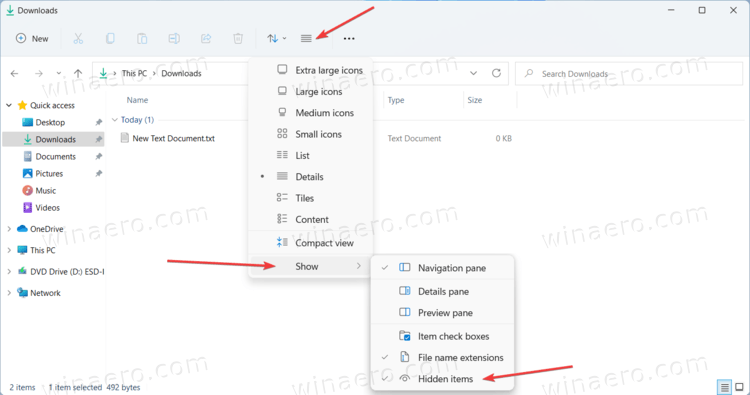
Task: Choose List view
Action: (x=310, y=155)
